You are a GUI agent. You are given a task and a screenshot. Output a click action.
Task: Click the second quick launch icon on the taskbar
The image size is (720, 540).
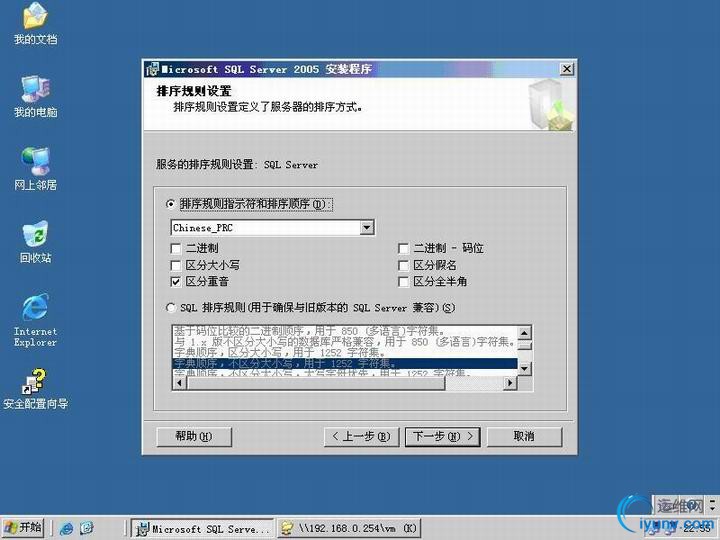coord(87,529)
